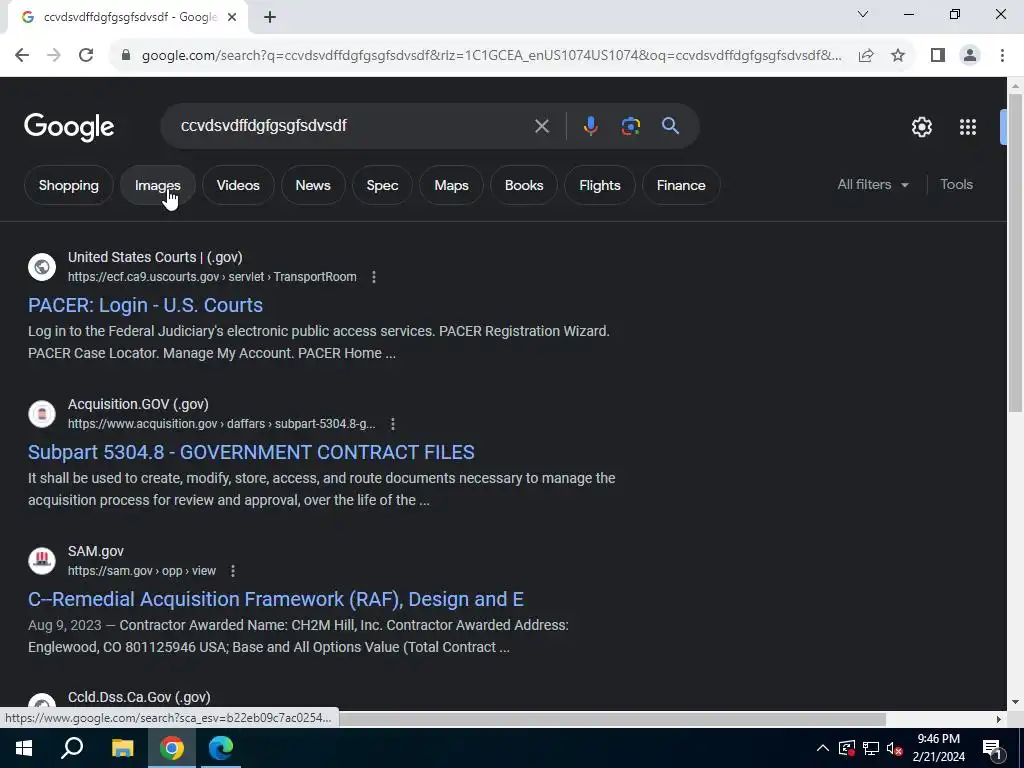The width and height of the screenshot is (1024, 768).
Task: Open File Explorer from taskbar
Action: pyautogui.click(x=122, y=748)
